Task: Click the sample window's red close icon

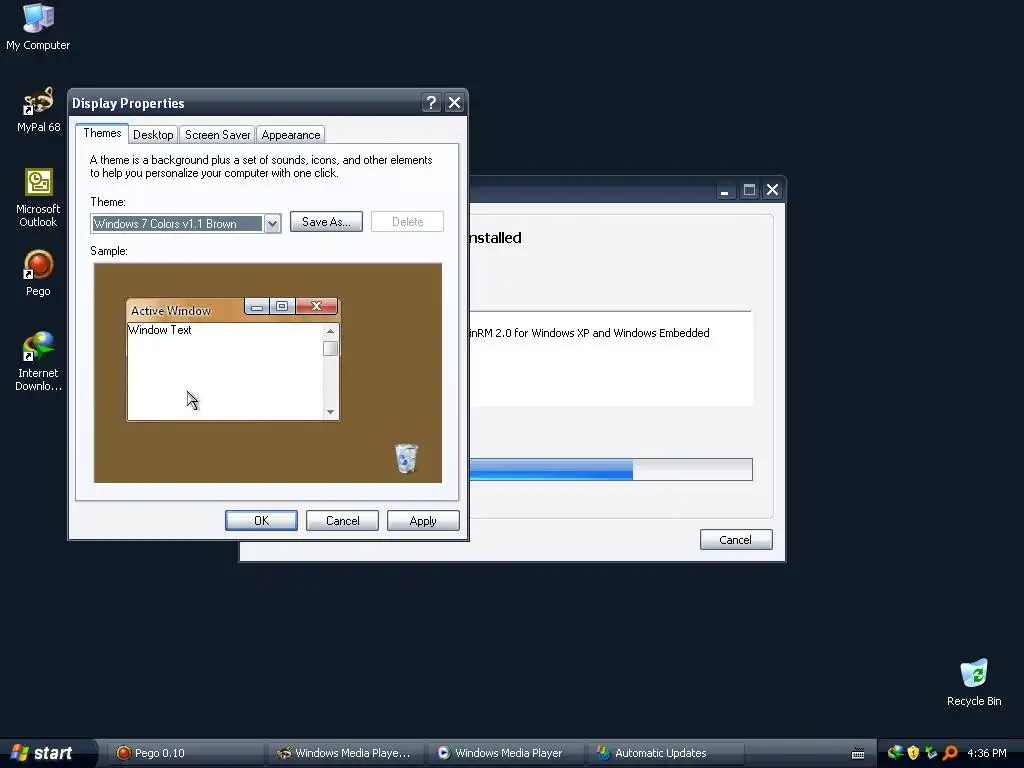Action: point(317,306)
